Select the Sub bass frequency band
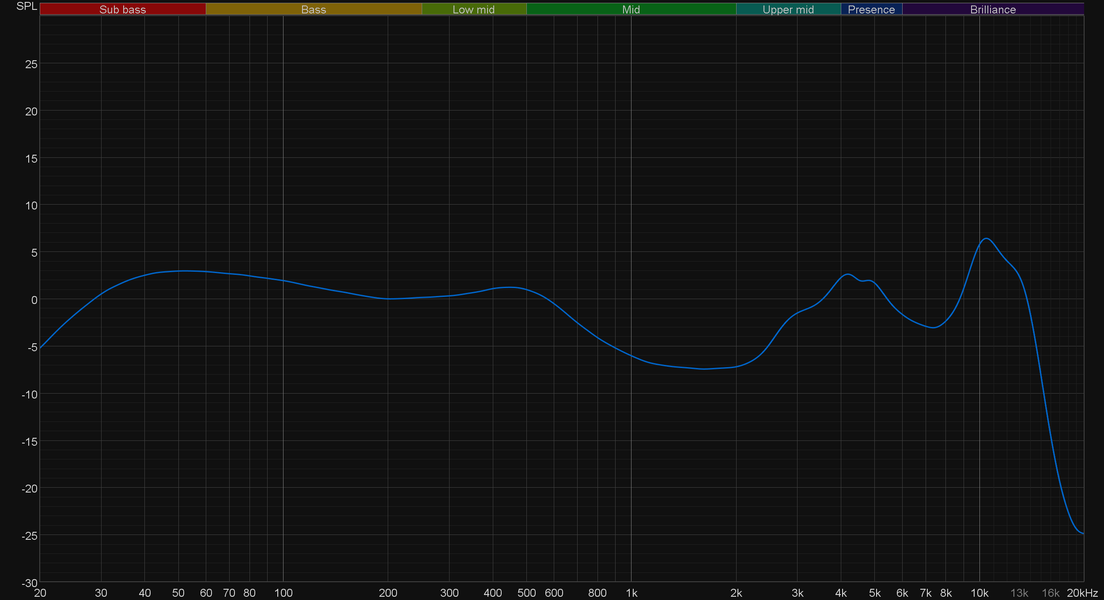Viewport: 1104px width, 600px height. 123,9
